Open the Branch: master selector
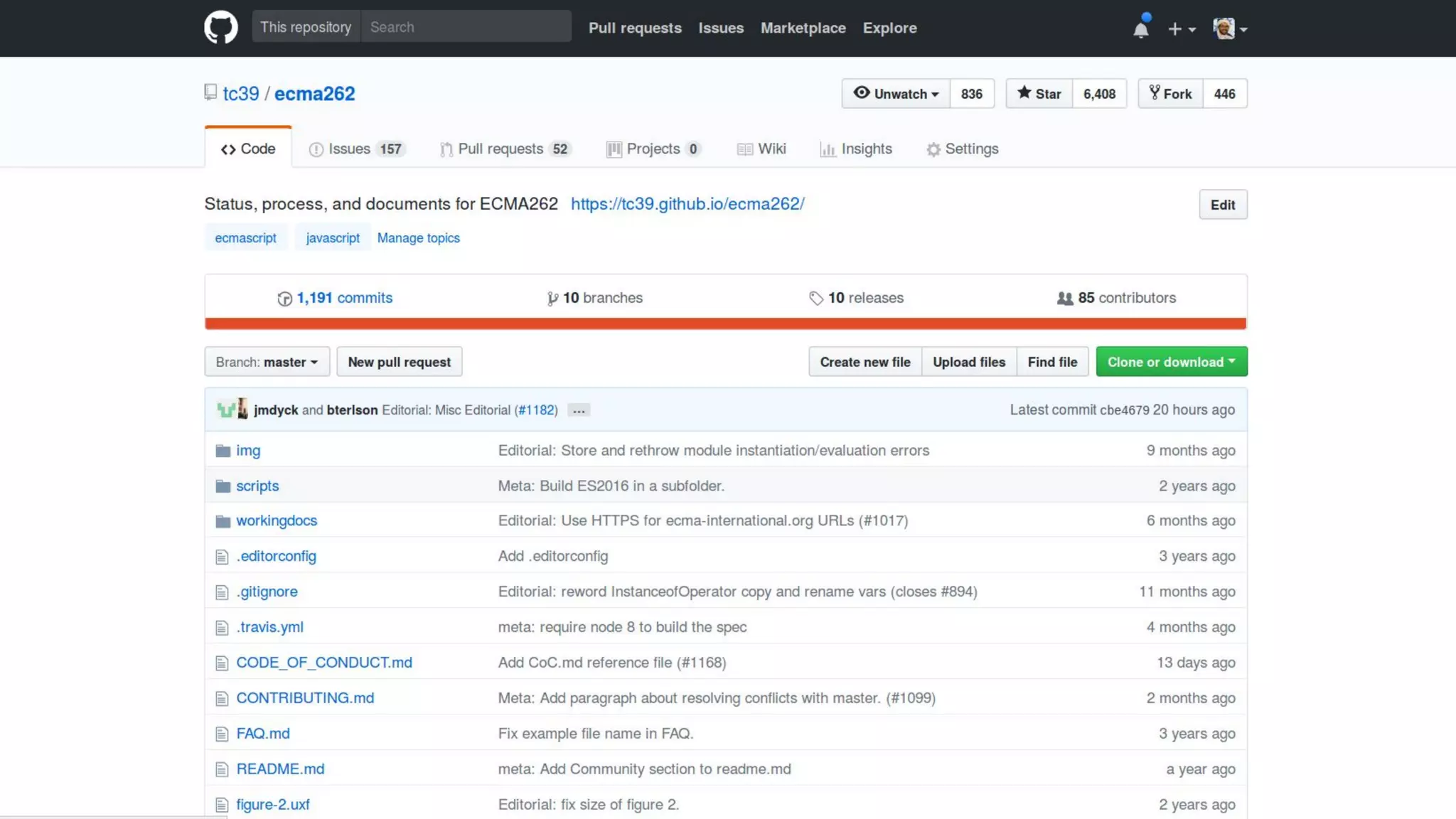1456x819 pixels. [x=267, y=362]
